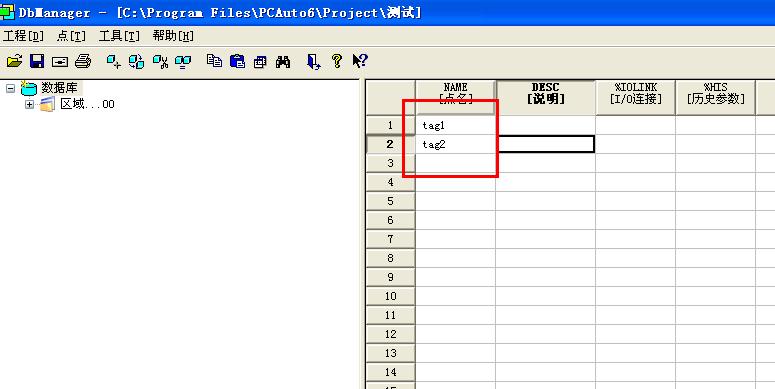Select the tag1 cell
This screenshot has width=775, height=389.
tap(456, 126)
